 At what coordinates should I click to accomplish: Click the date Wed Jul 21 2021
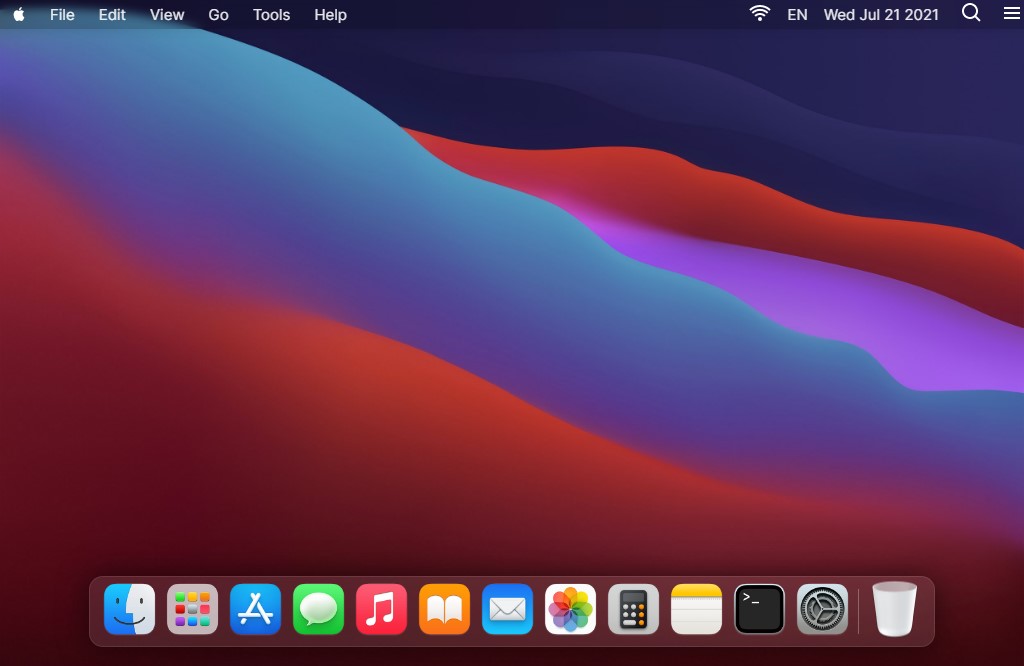click(x=881, y=14)
